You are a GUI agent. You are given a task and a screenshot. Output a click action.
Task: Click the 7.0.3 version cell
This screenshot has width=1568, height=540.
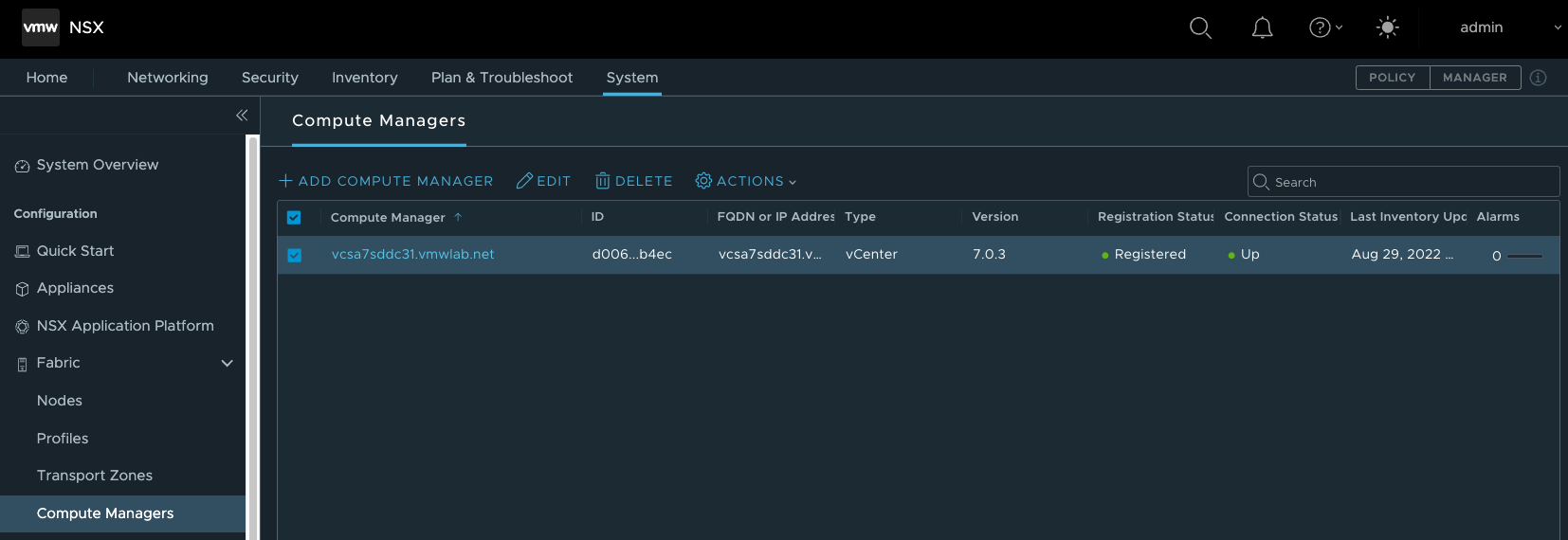[989, 254]
